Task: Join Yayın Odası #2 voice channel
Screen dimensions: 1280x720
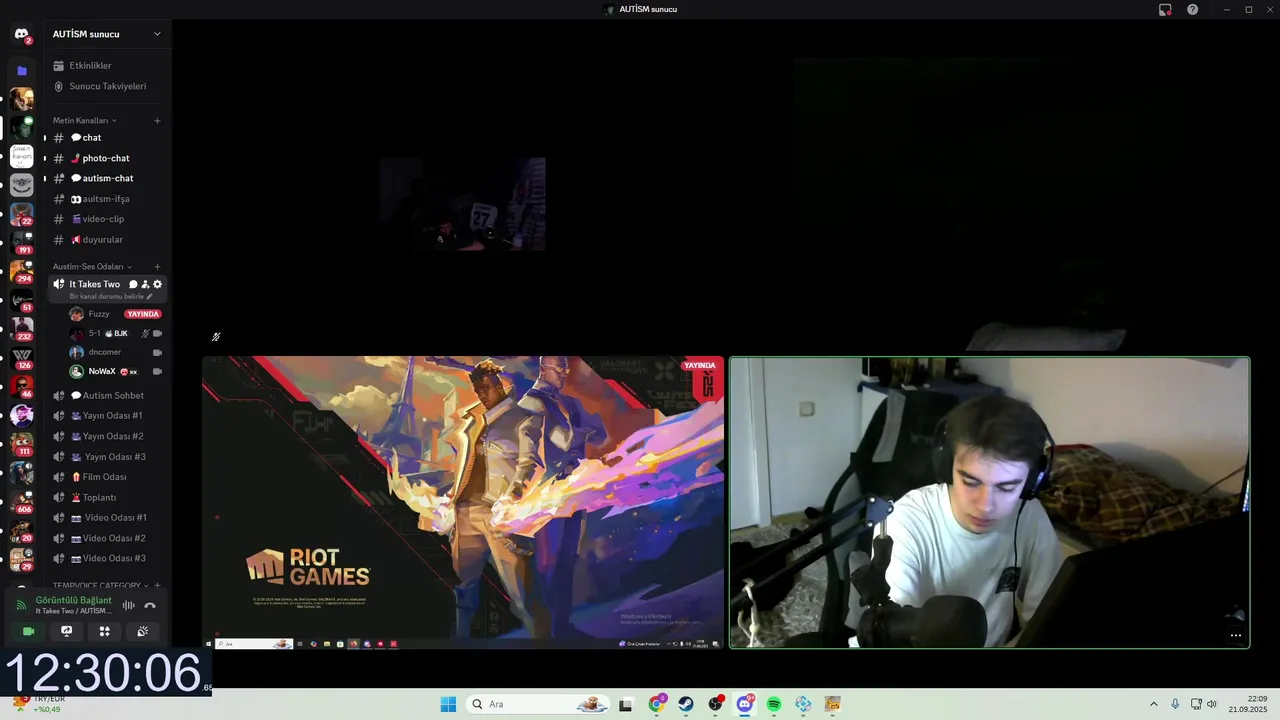Action: [107, 436]
